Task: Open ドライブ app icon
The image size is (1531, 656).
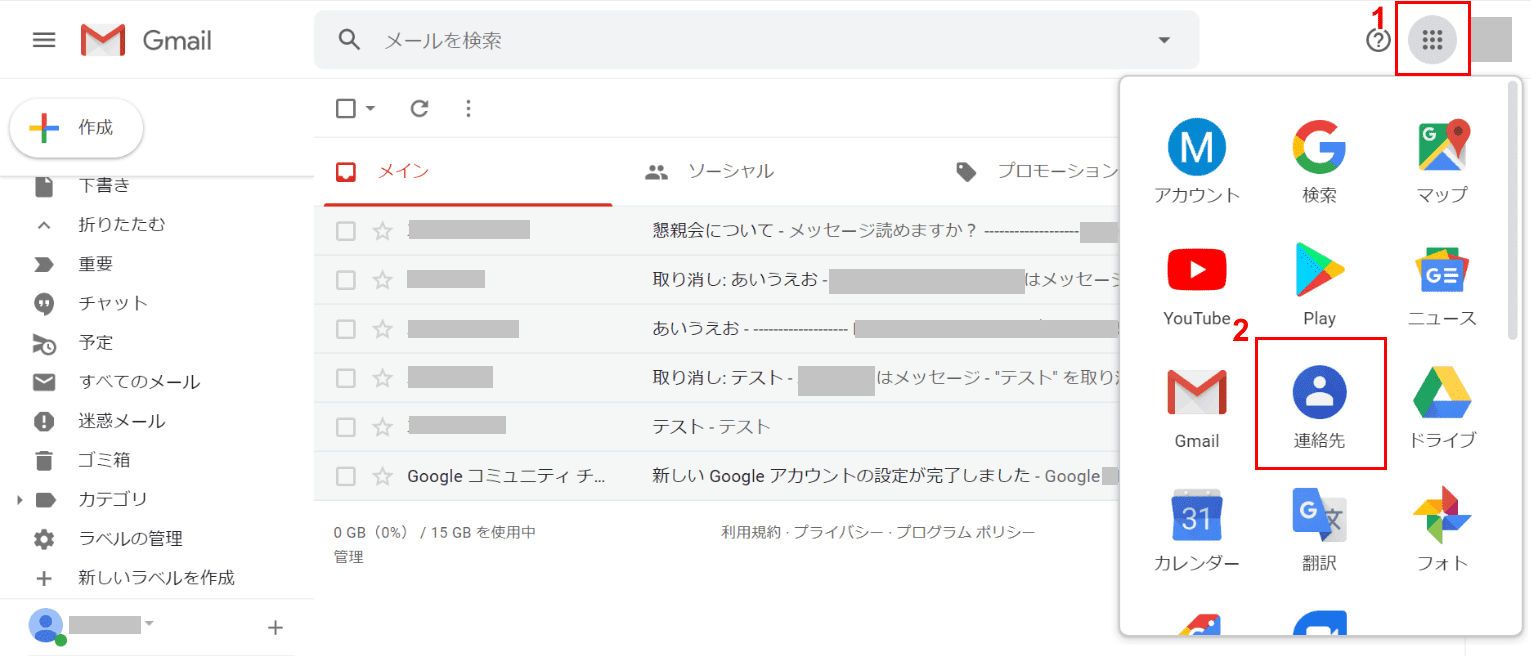Action: (1442, 406)
